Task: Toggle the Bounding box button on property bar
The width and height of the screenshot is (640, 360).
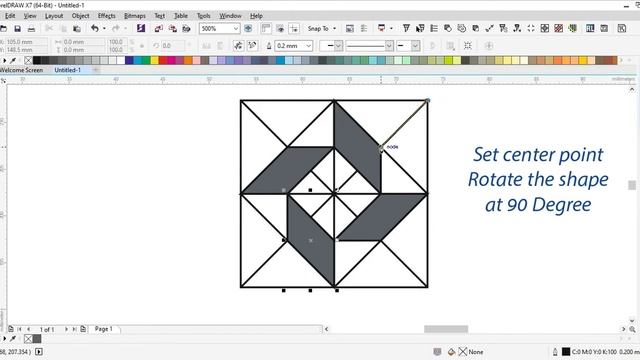Action: coord(468,46)
